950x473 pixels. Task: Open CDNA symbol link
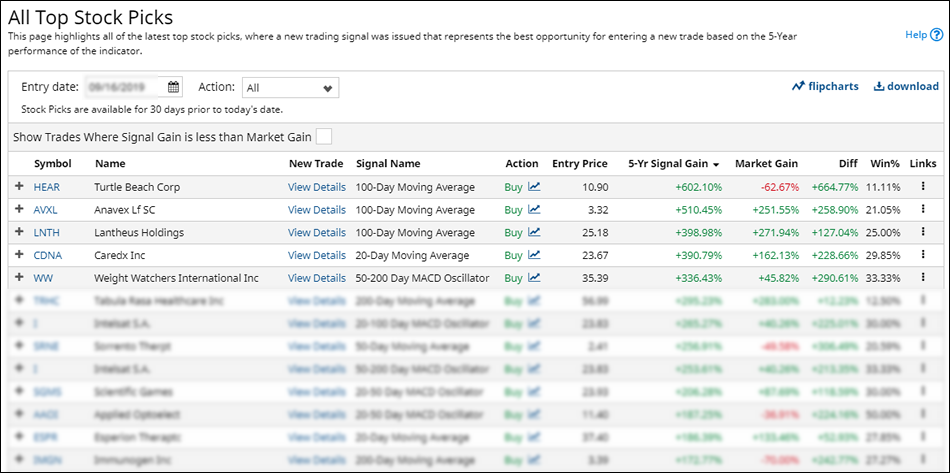tap(48, 256)
